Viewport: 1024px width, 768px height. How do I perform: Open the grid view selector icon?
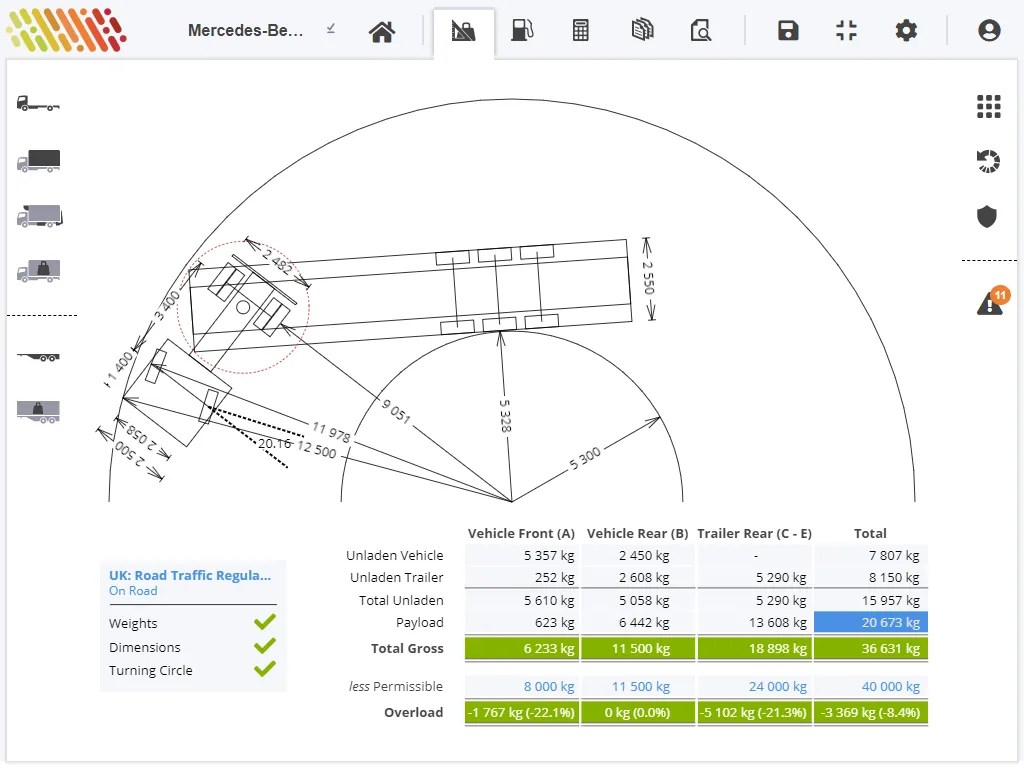click(x=988, y=106)
